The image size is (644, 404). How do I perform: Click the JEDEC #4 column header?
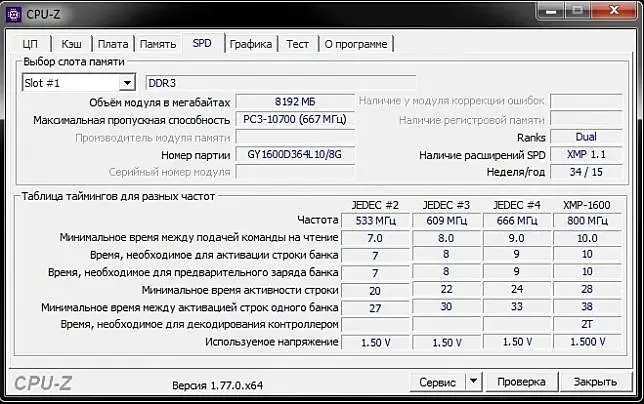coord(517,205)
